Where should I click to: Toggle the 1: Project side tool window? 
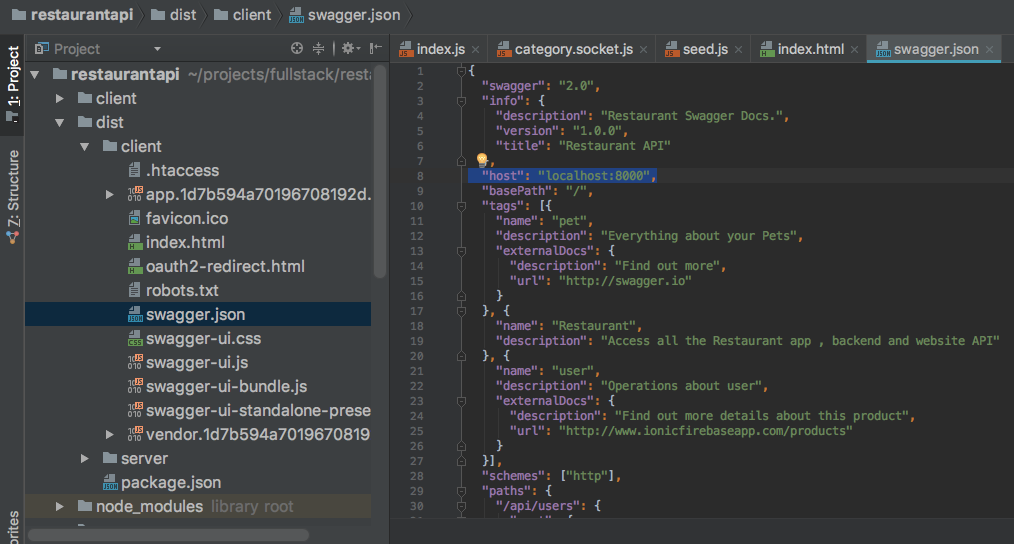click(12, 84)
